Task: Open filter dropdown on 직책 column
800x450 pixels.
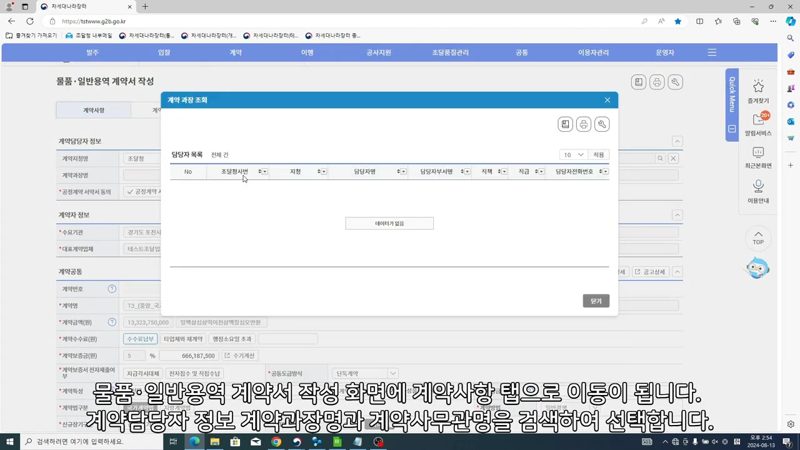Action: coord(504,171)
